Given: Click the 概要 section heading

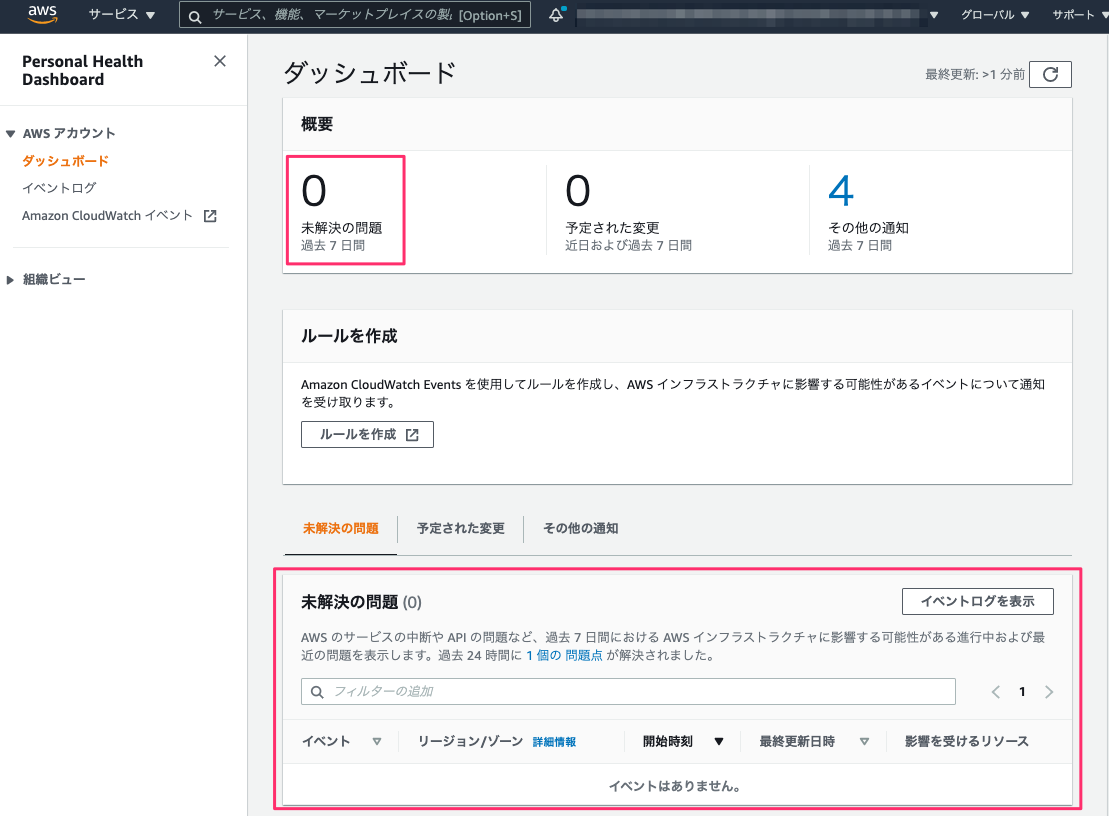Looking at the screenshot, I should [x=317, y=124].
